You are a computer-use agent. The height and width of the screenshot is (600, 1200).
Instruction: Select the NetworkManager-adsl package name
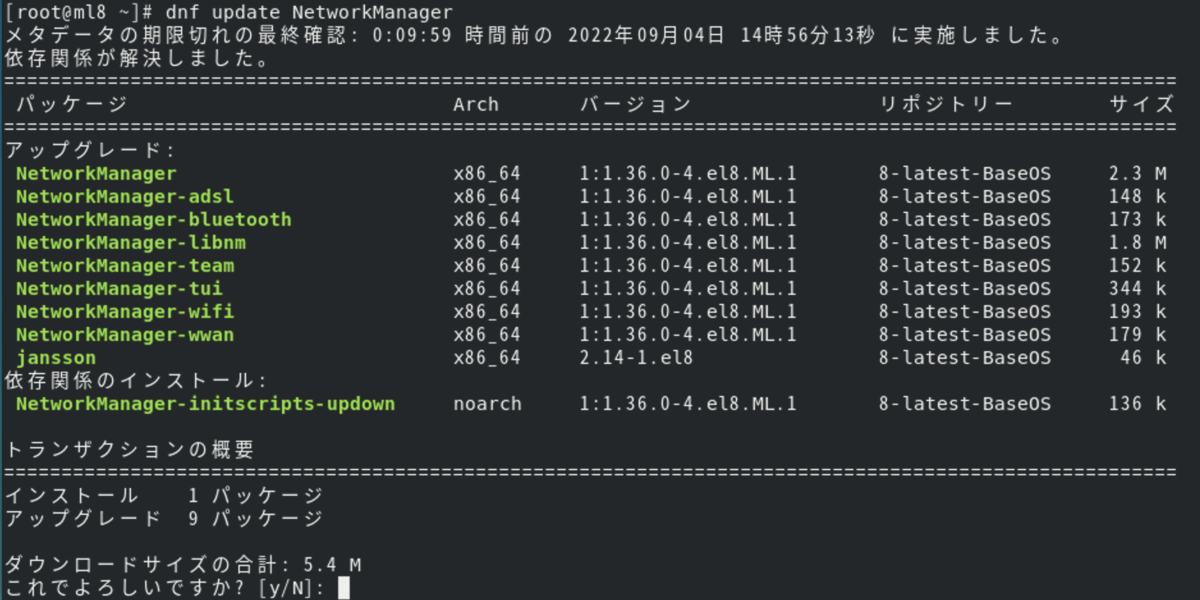pos(125,196)
